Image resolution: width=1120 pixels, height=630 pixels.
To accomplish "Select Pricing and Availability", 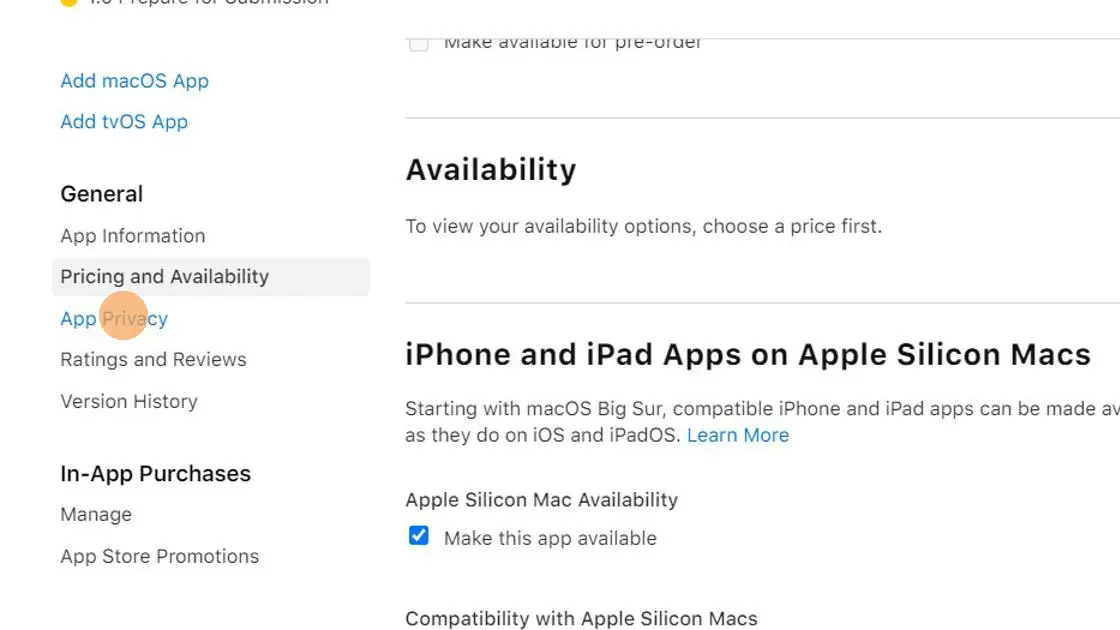I will click(x=164, y=276).
